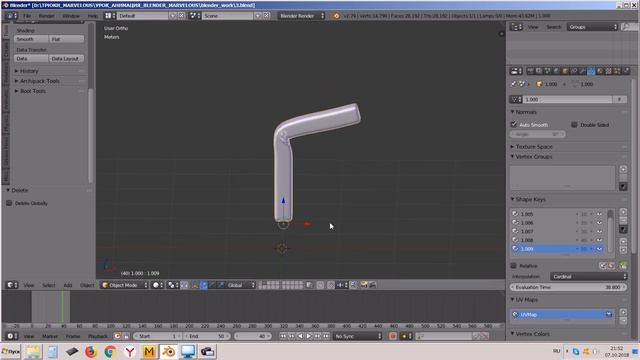
Task: Enable Relative shape keys checkbox
Action: pos(513,266)
